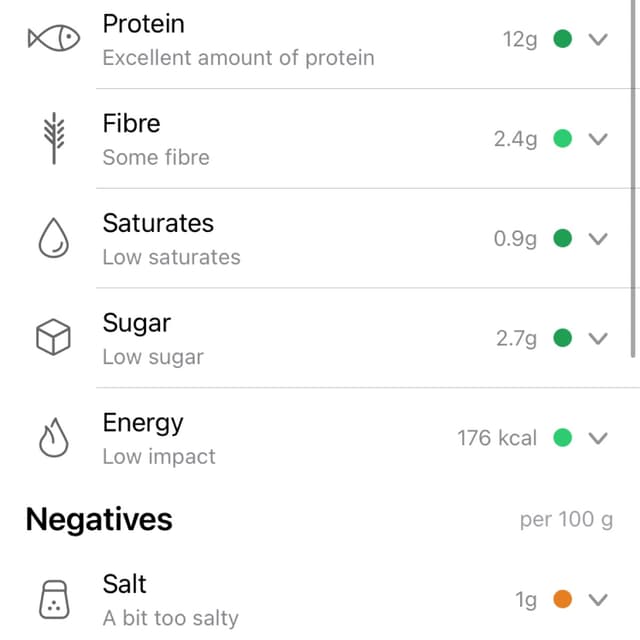Expand the Fibre row chevron
640x640 pixels.
pos(598,139)
